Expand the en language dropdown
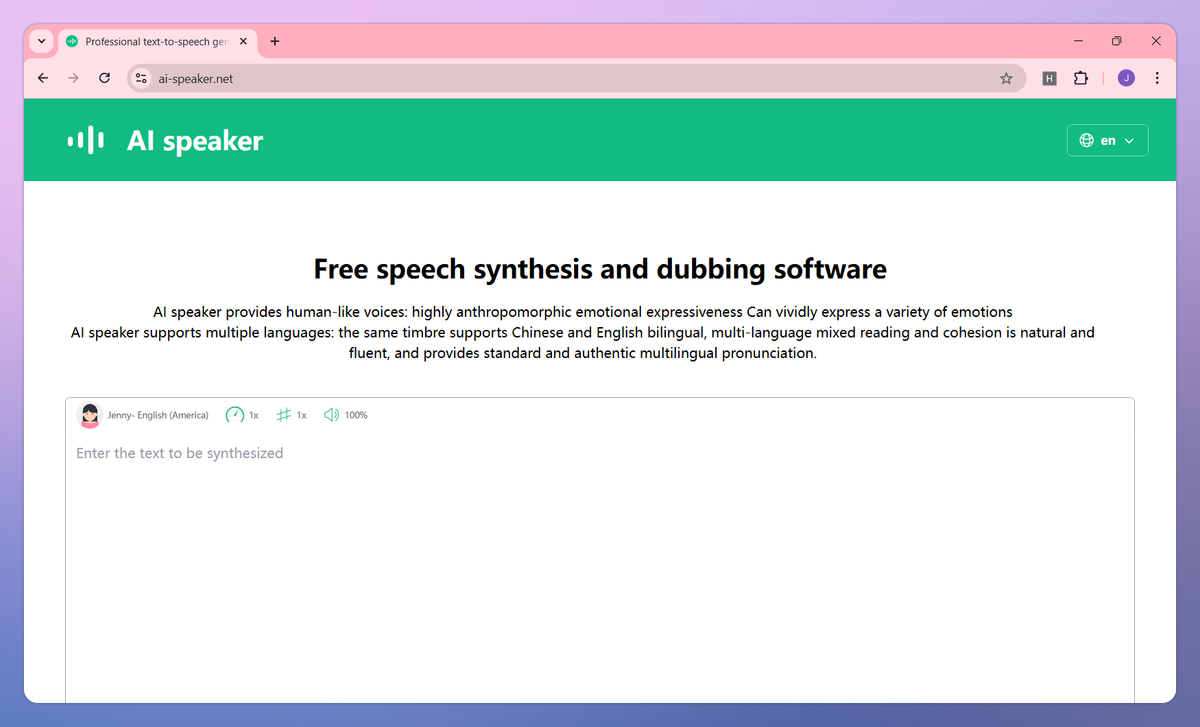The image size is (1200, 727). click(x=1108, y=141)
